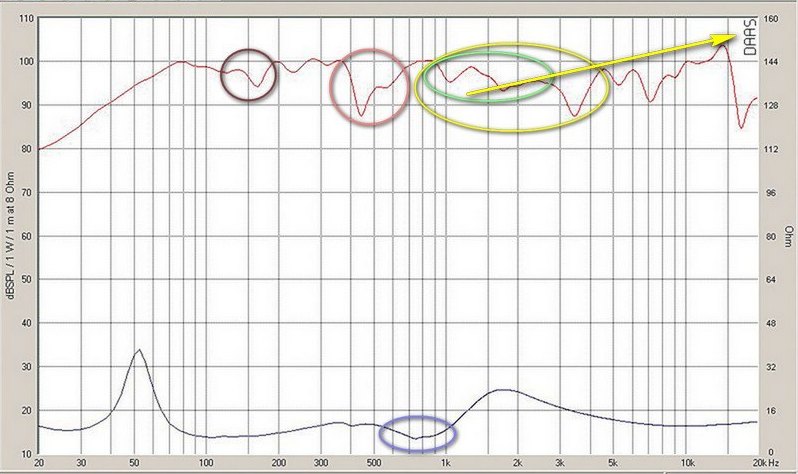Click the red curve's start at 20 Hz
The image size is (798, 474).
[x=39, y=149]
